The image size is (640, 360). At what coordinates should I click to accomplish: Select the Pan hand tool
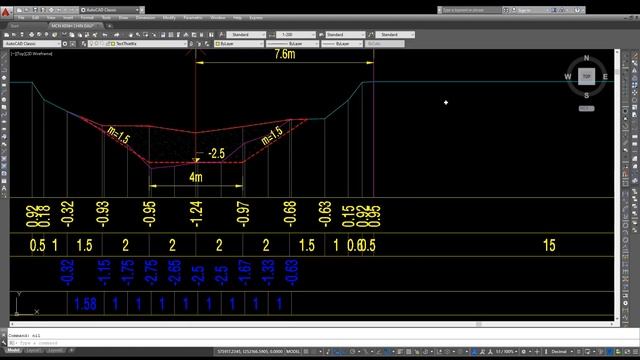point(131,35)
